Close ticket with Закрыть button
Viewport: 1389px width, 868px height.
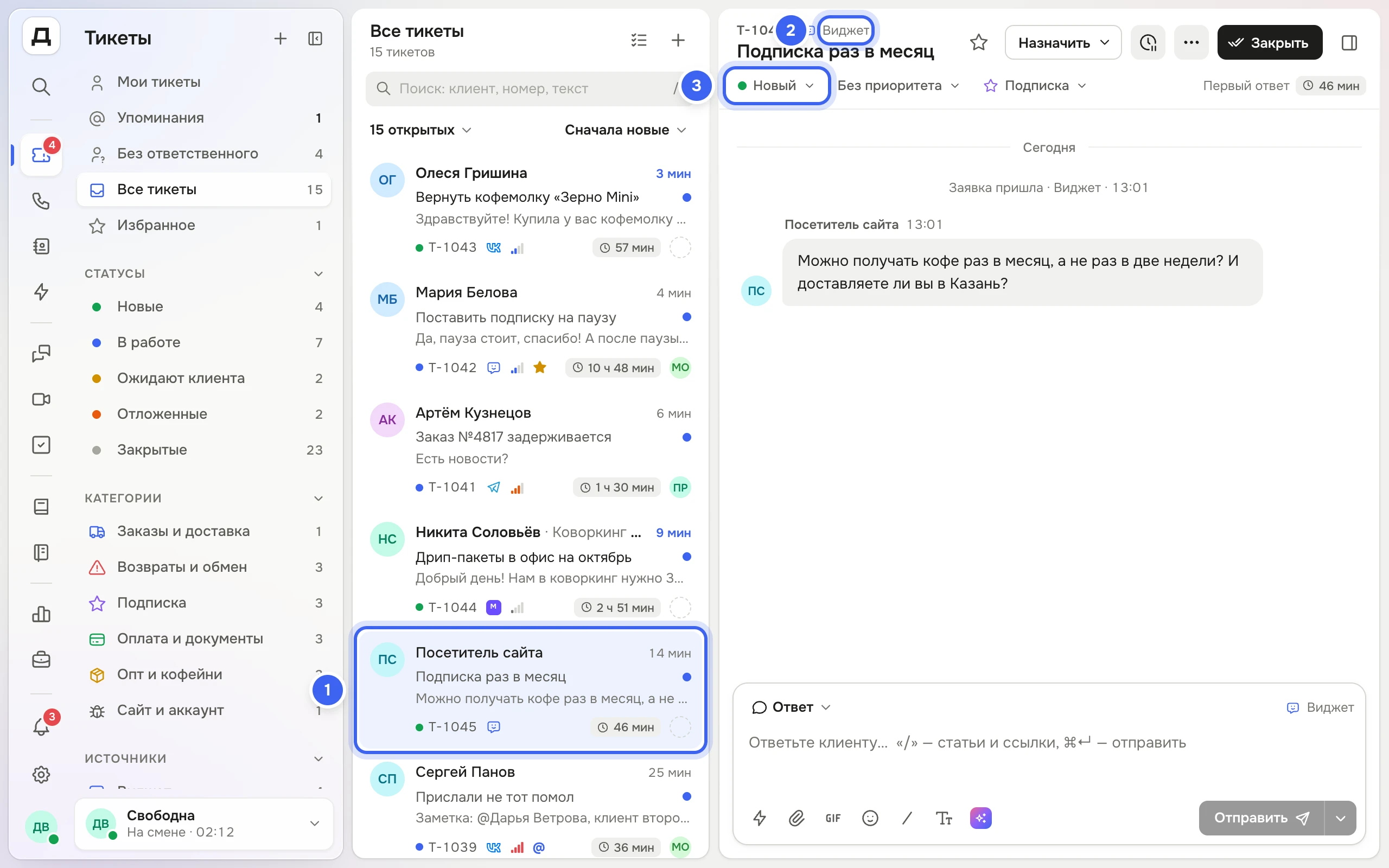pos(1270,42)
